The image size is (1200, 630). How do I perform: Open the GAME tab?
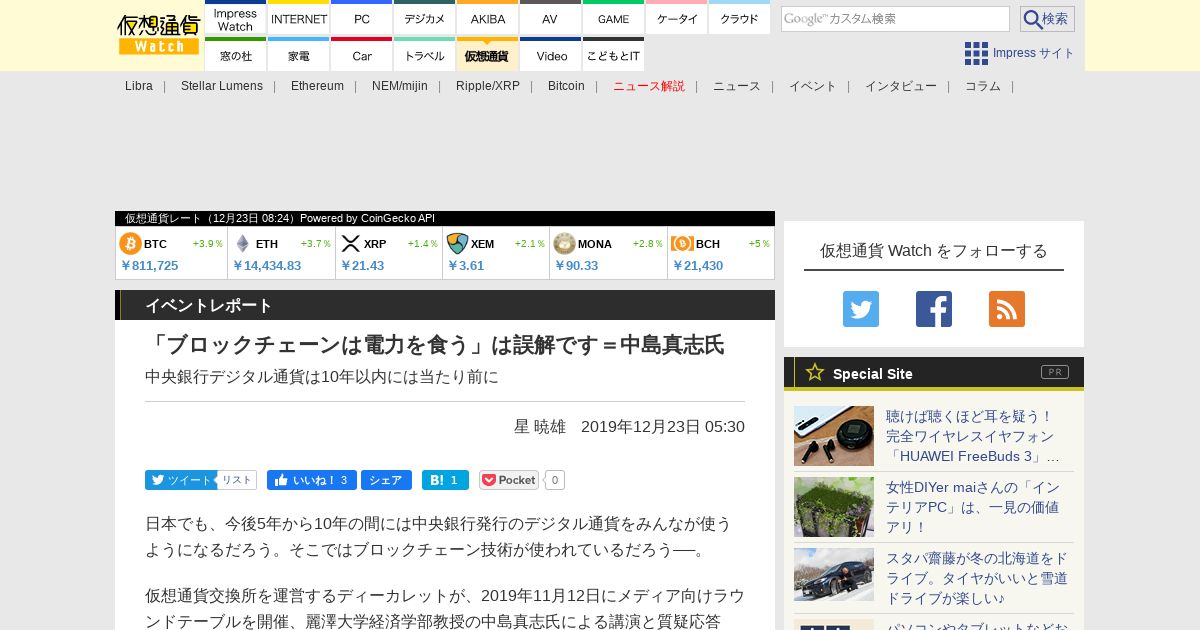[613, 19]
